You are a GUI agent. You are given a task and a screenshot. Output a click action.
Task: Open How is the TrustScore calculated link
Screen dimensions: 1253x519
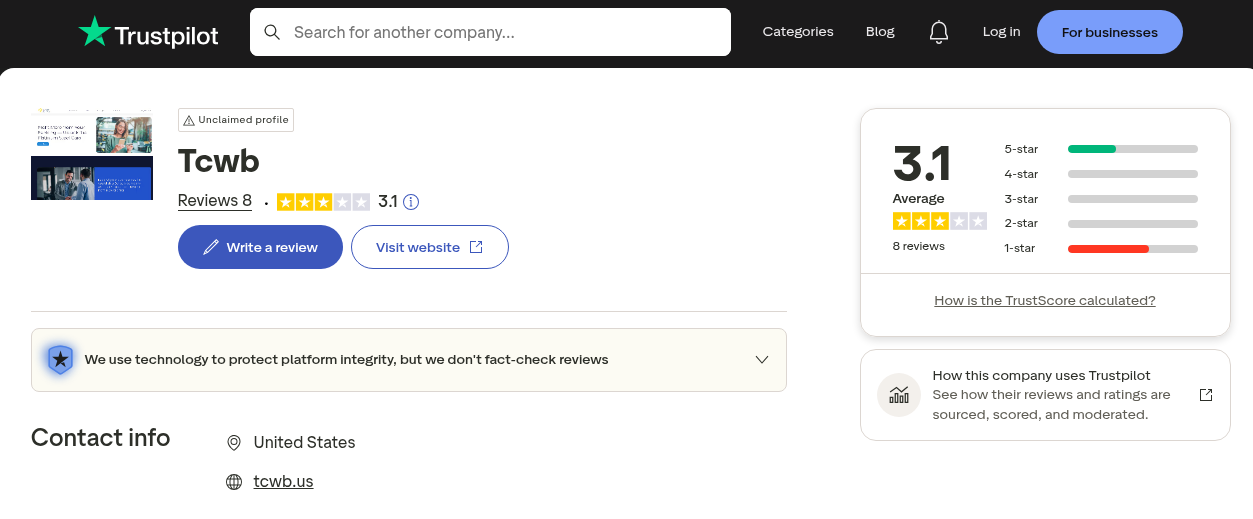coord(1044,300)
